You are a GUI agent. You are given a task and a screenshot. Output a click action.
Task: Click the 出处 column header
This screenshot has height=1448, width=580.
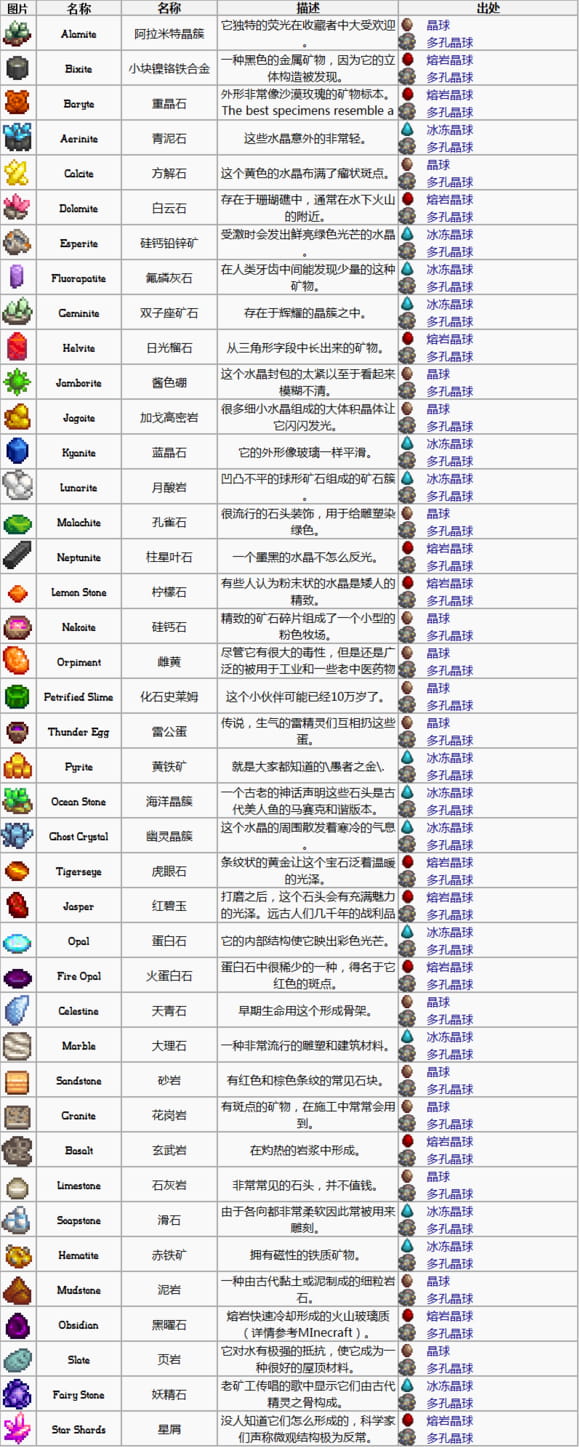point(488,8)
